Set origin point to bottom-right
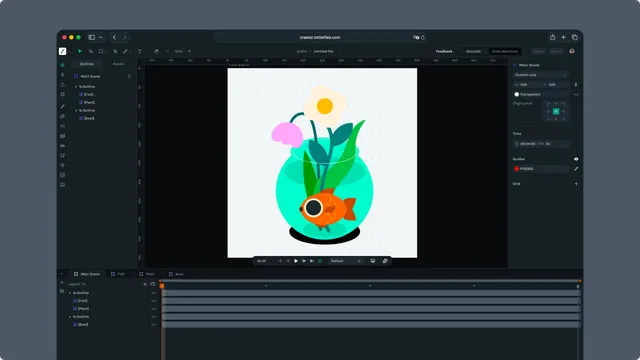 click(563, 118)
